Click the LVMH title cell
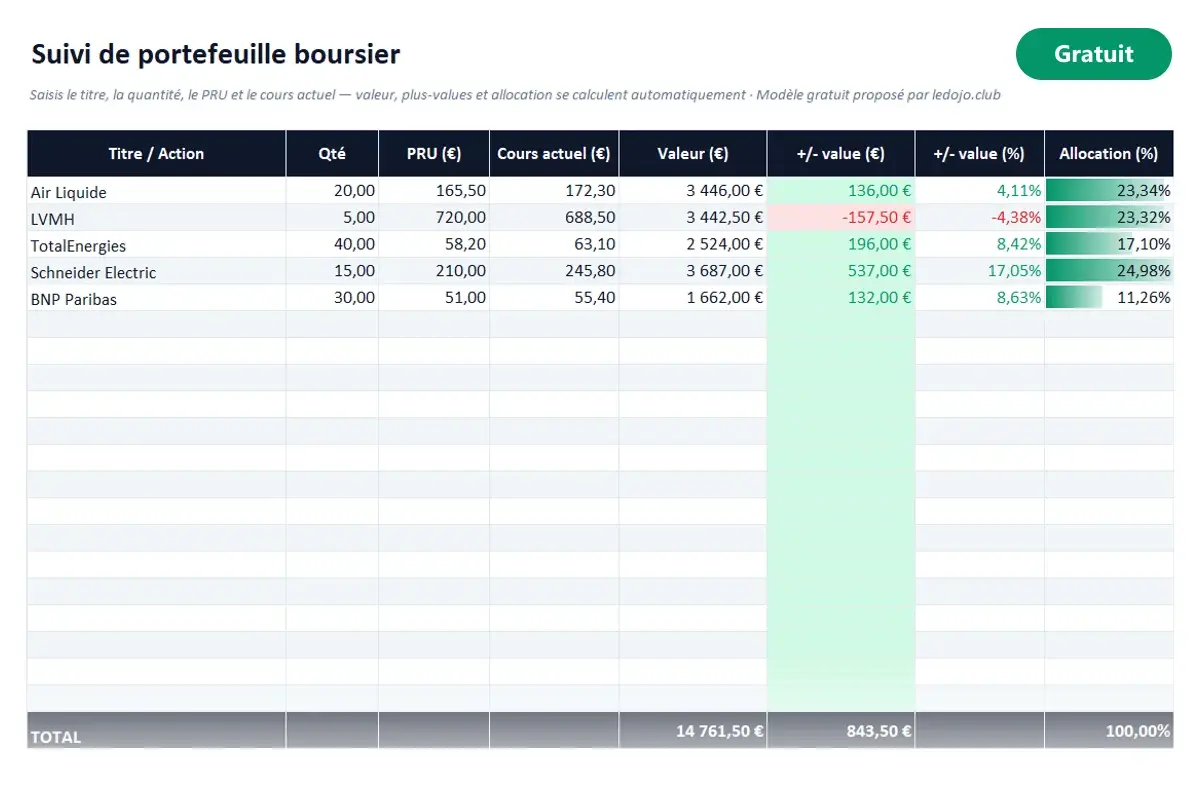Screen dimensions: 1200x800 (x=157, y=218)
